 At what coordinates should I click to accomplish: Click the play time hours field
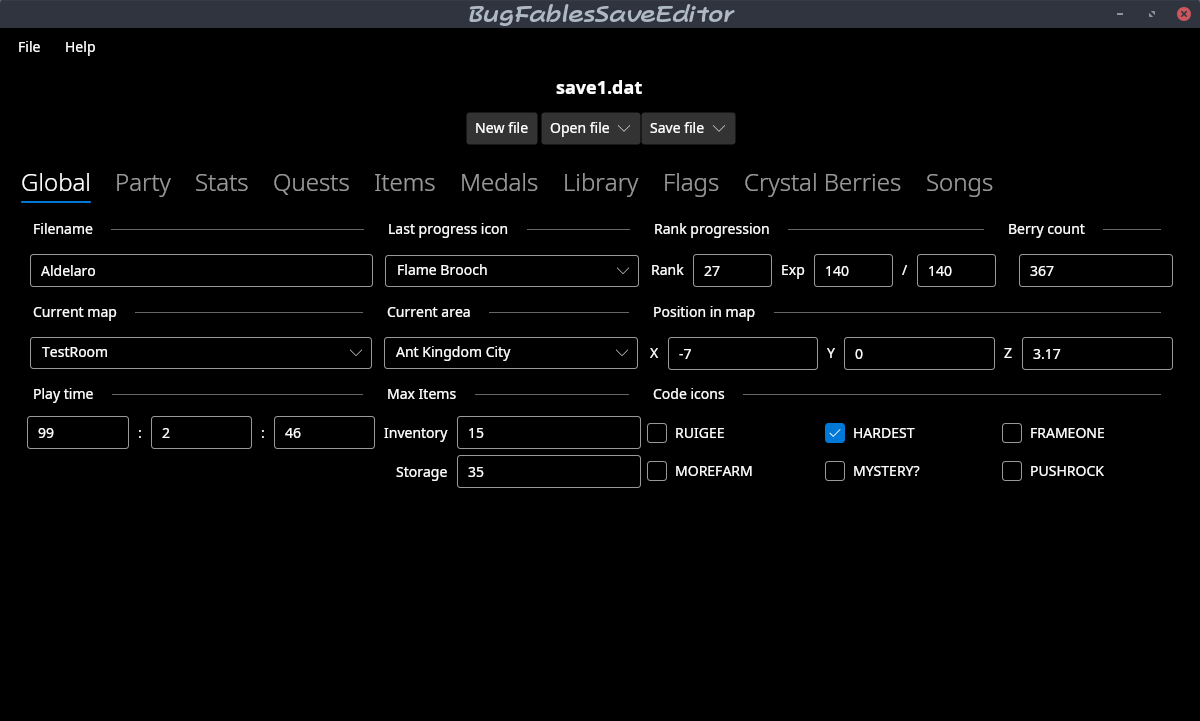[x=78, y=433]
